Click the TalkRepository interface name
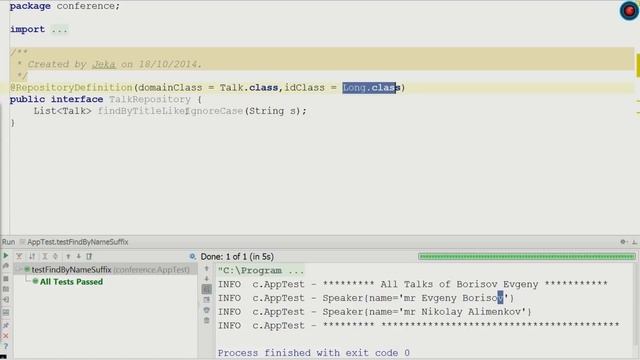 150,99
